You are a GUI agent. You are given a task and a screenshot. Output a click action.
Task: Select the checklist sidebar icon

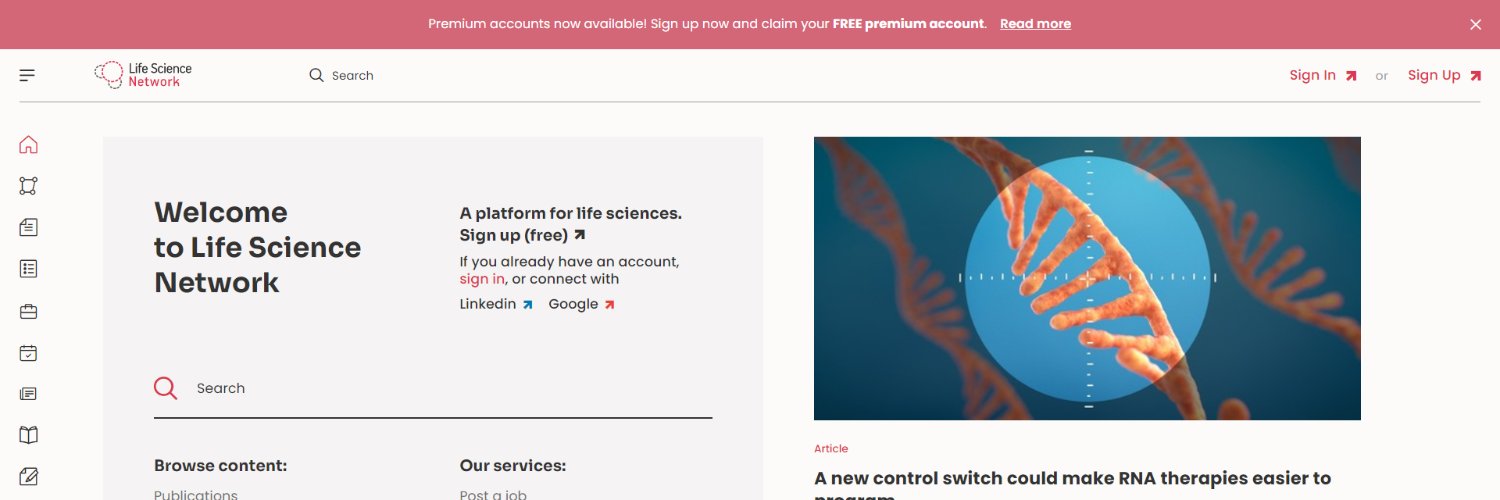pyautogui.click(x=28, y=268)
